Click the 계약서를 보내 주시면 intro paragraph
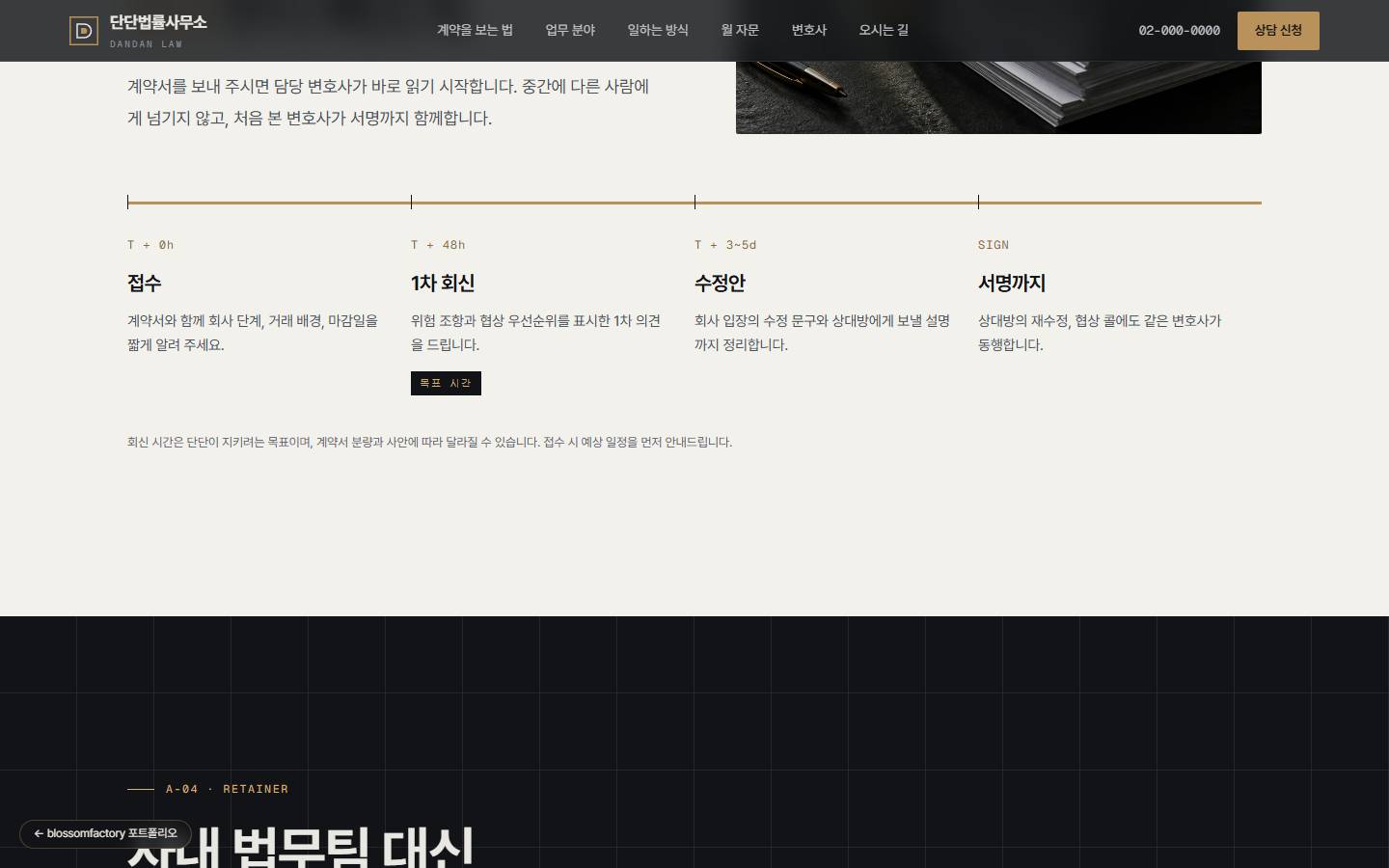This screenshot has width=1389, height=868. click(388, 102)
